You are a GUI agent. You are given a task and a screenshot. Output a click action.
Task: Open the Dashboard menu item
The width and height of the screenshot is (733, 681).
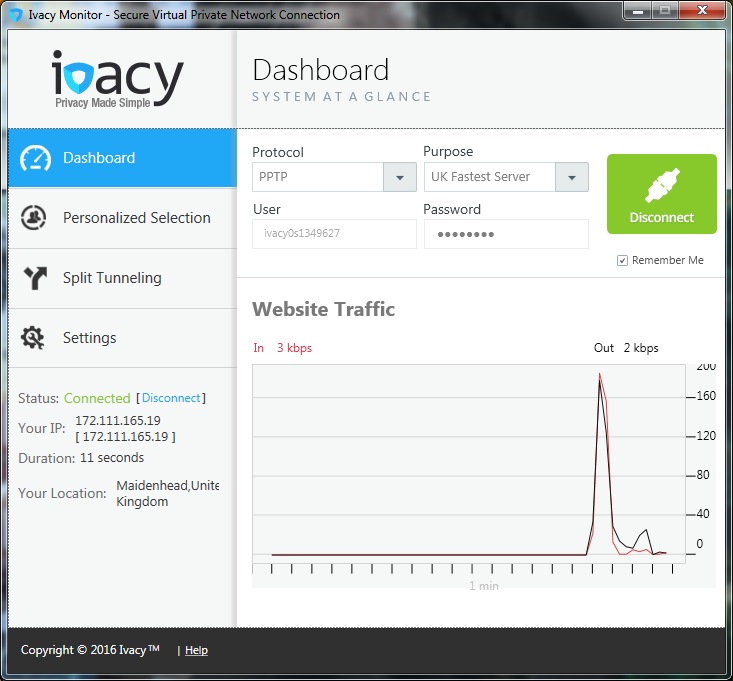click(x=122, y=158)
